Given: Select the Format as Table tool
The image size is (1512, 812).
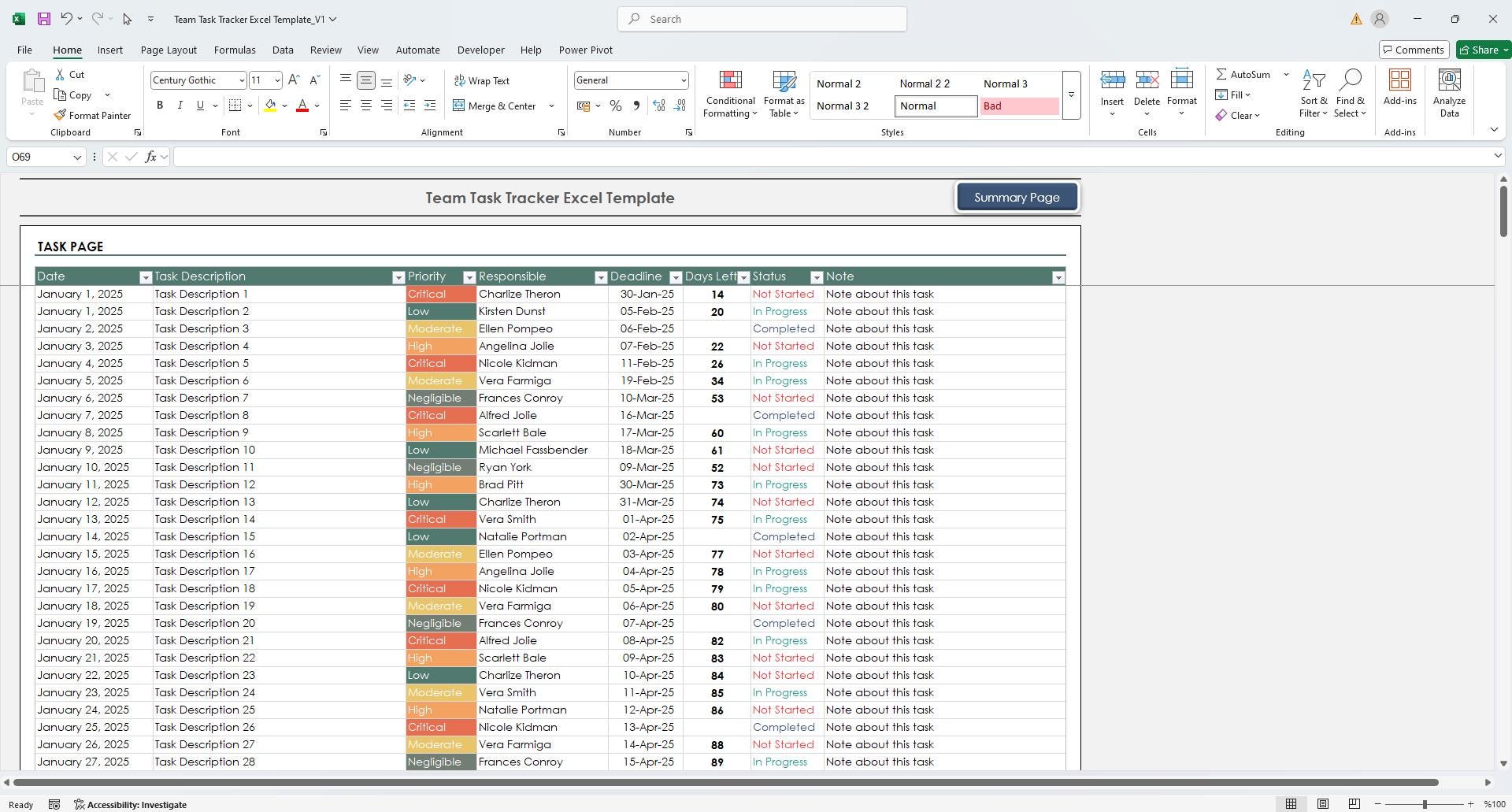Looking at the screenshot, I should point(783,93).
